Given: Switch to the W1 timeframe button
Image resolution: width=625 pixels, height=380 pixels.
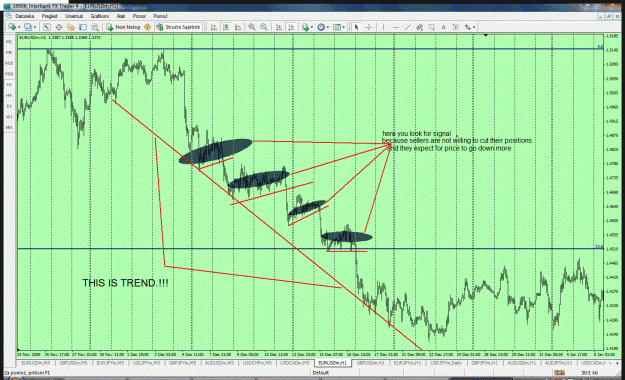Looking at the screenshot, I should click(x=9, y=117).
